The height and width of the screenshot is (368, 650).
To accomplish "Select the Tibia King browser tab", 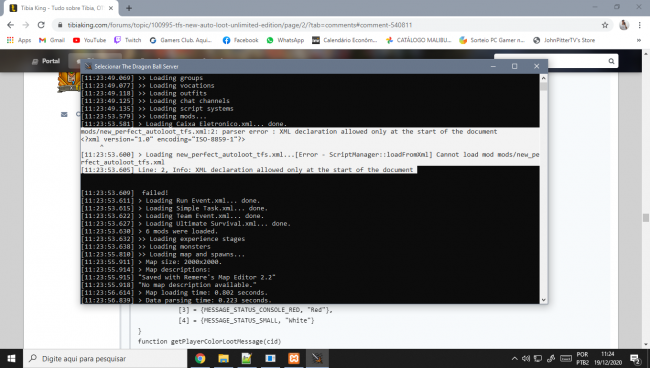I will point(61,8).
